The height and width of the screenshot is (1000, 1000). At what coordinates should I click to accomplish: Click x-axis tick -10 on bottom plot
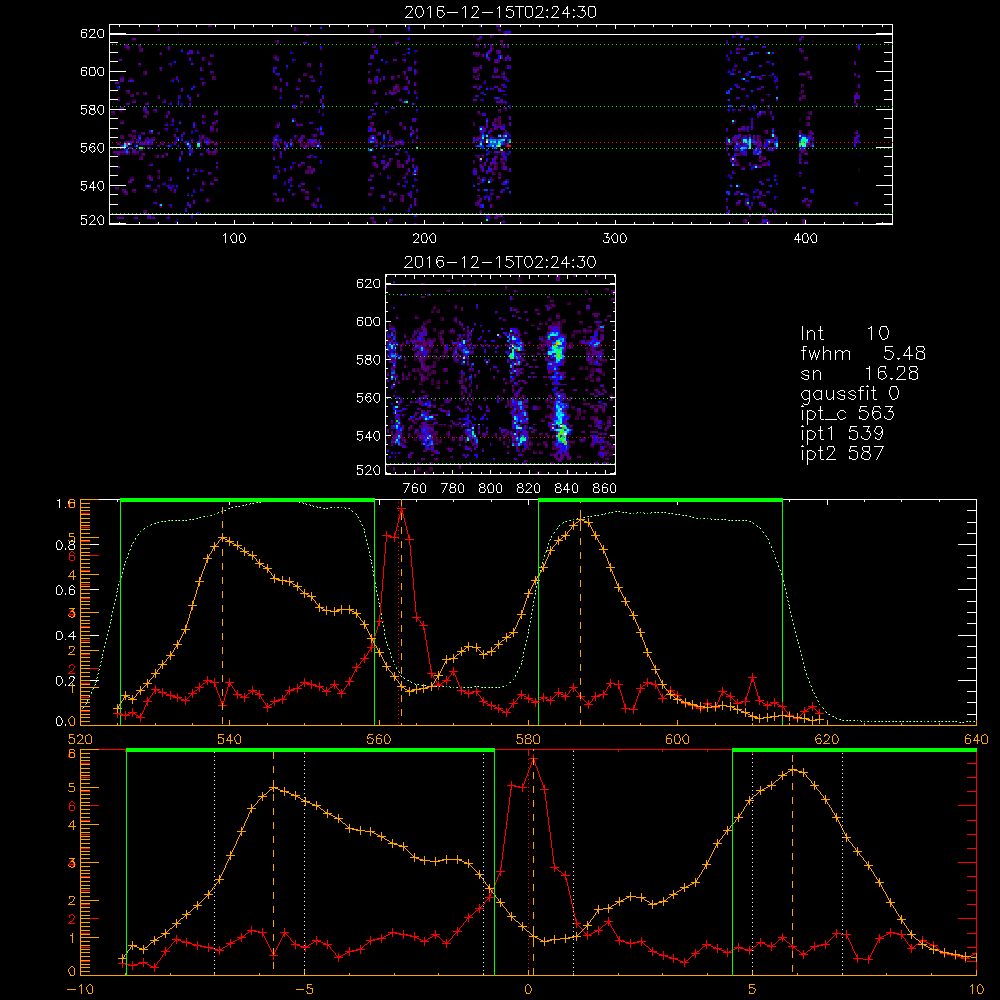click(x=80, y=990)
